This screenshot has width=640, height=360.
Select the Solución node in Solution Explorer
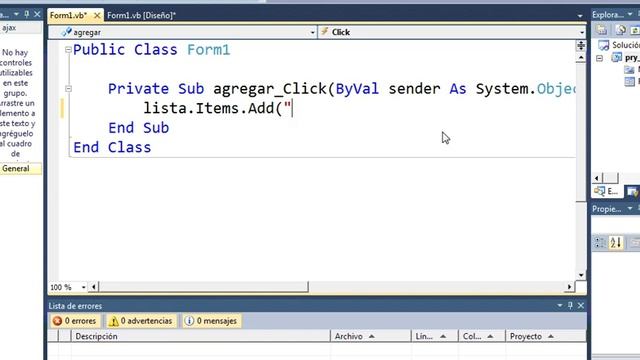619,45
